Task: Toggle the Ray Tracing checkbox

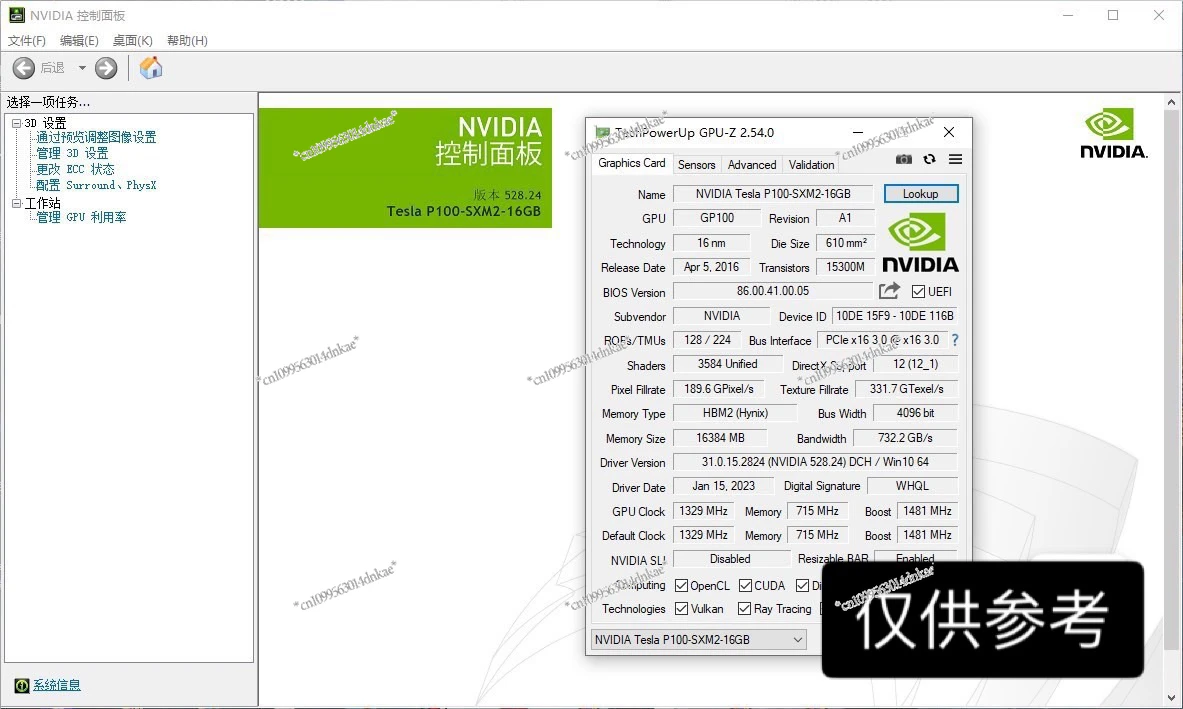Action: 745,609
